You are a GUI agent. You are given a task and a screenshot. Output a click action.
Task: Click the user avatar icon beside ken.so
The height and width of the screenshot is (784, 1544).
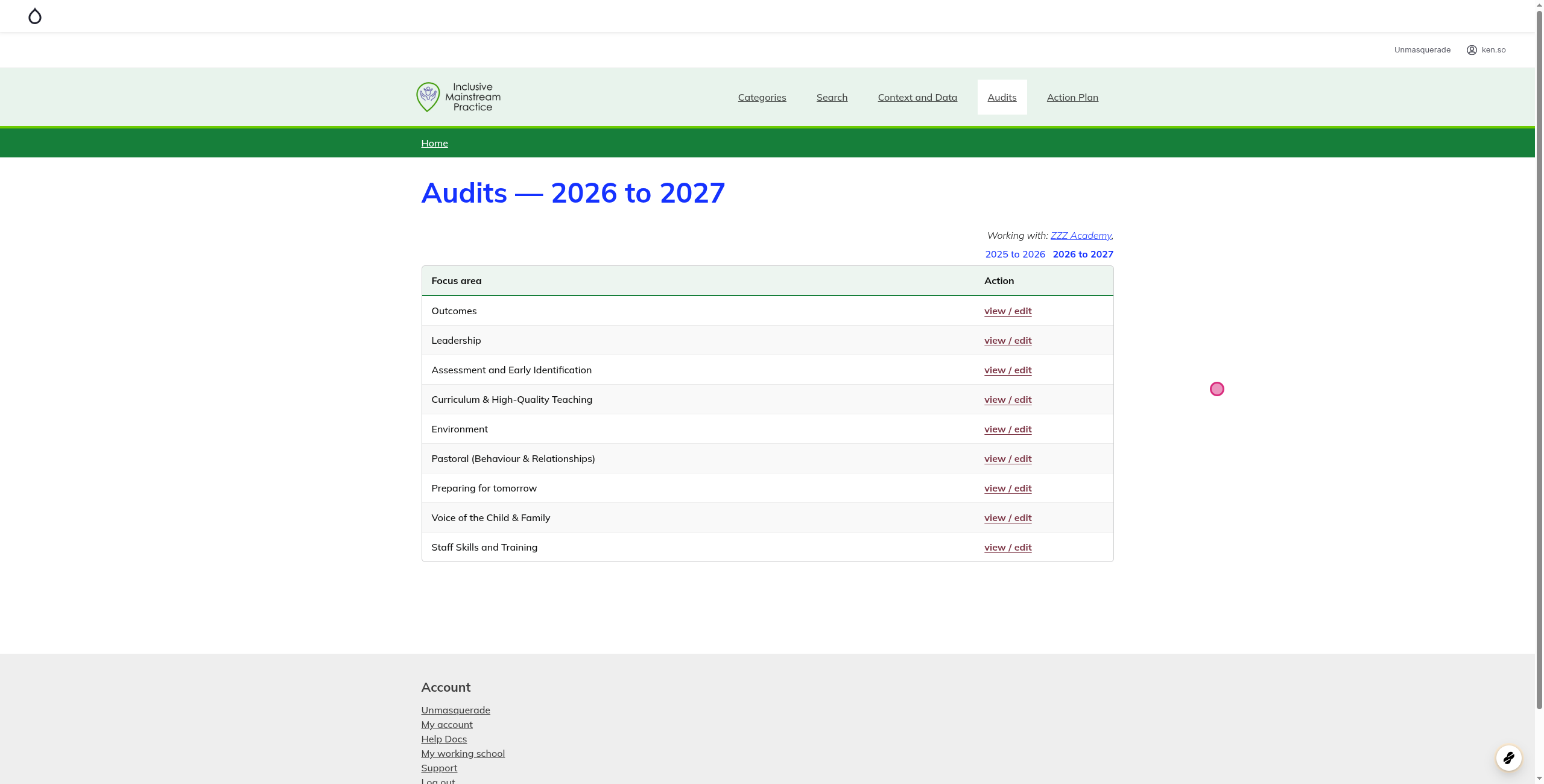pyautogui.click(x=1472, y=50)
